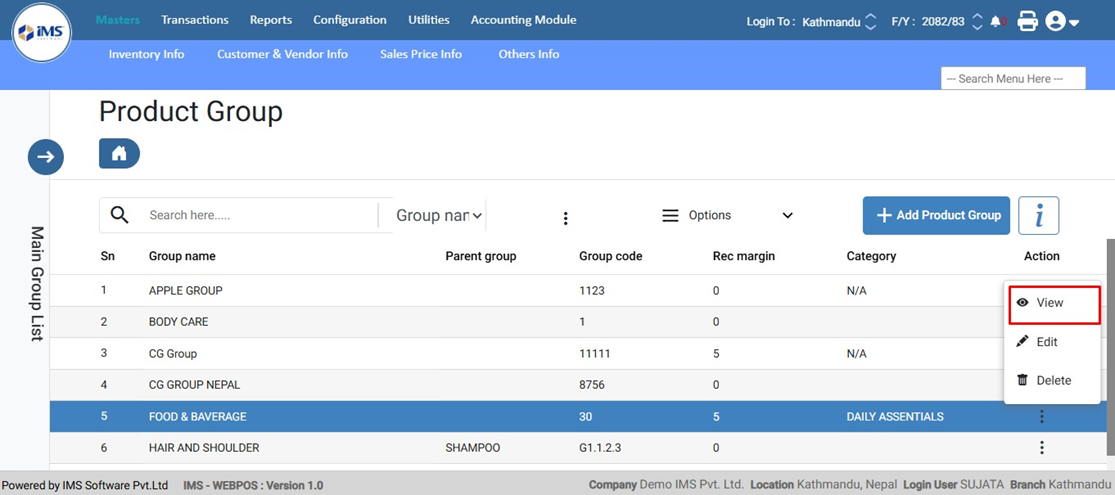The image size is (1115, 495).
Task: Sort by Group name column header
Action: [182, 256]
